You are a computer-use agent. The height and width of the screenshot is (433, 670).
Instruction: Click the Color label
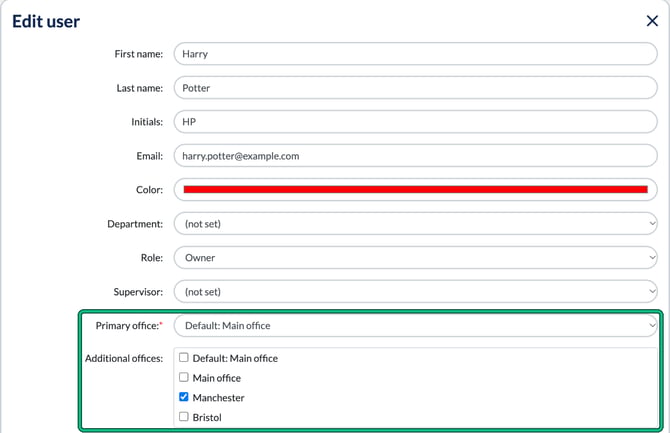tap(149, 190)
